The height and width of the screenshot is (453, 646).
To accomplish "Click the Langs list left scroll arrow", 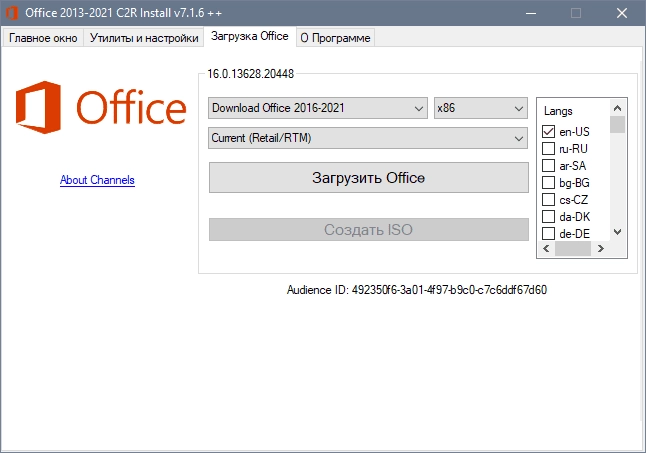I will [546, 248].
